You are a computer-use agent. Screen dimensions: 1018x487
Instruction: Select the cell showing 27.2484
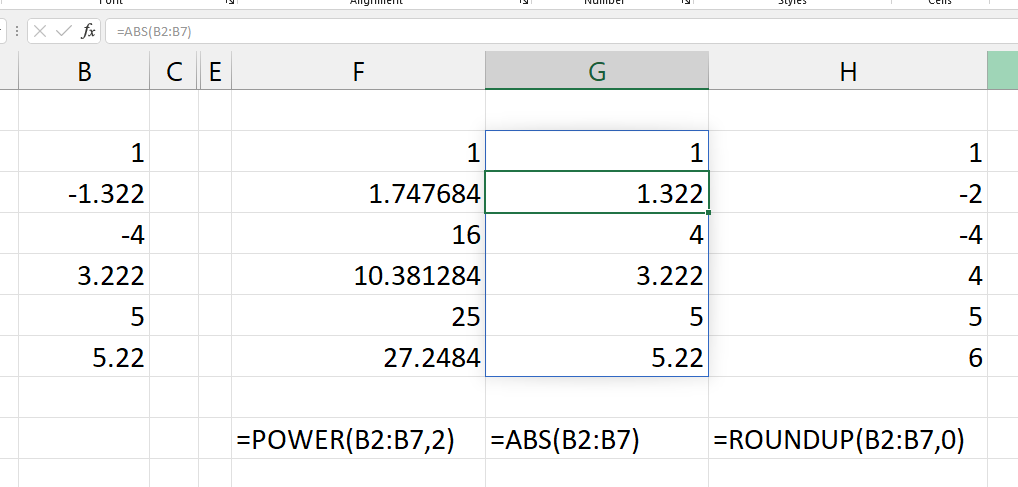tap(358, 356)
